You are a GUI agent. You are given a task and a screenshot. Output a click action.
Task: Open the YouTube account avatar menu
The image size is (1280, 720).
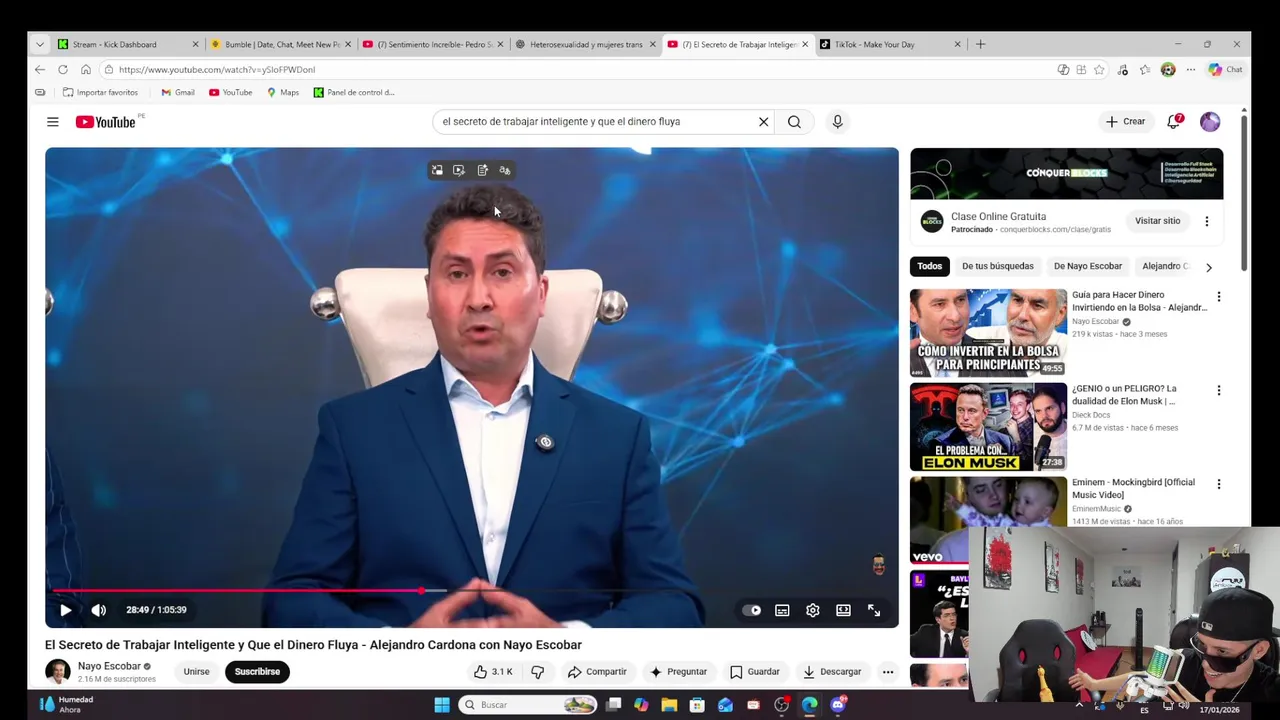coord(1210,122)
